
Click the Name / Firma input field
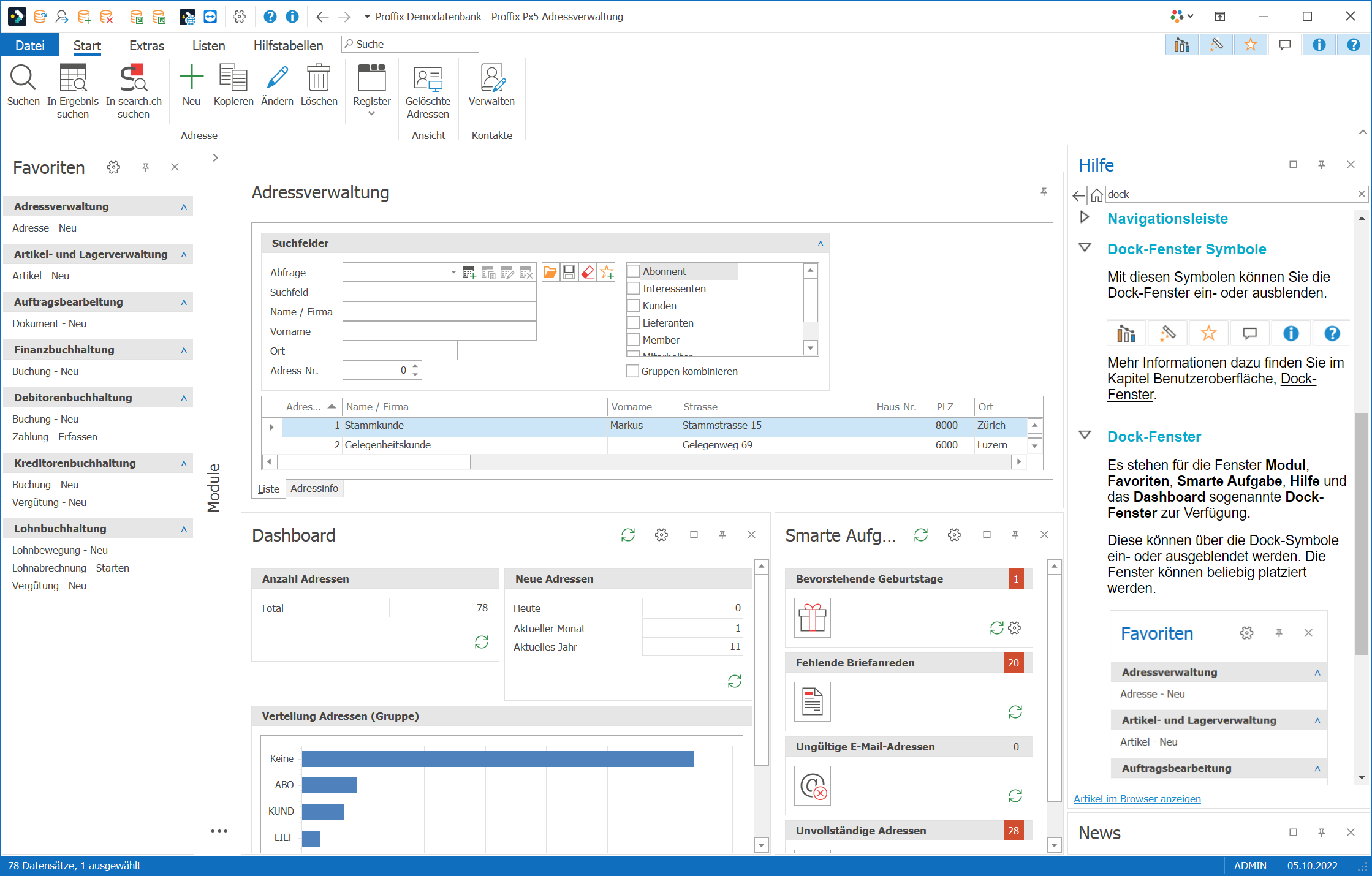[439, 312]
